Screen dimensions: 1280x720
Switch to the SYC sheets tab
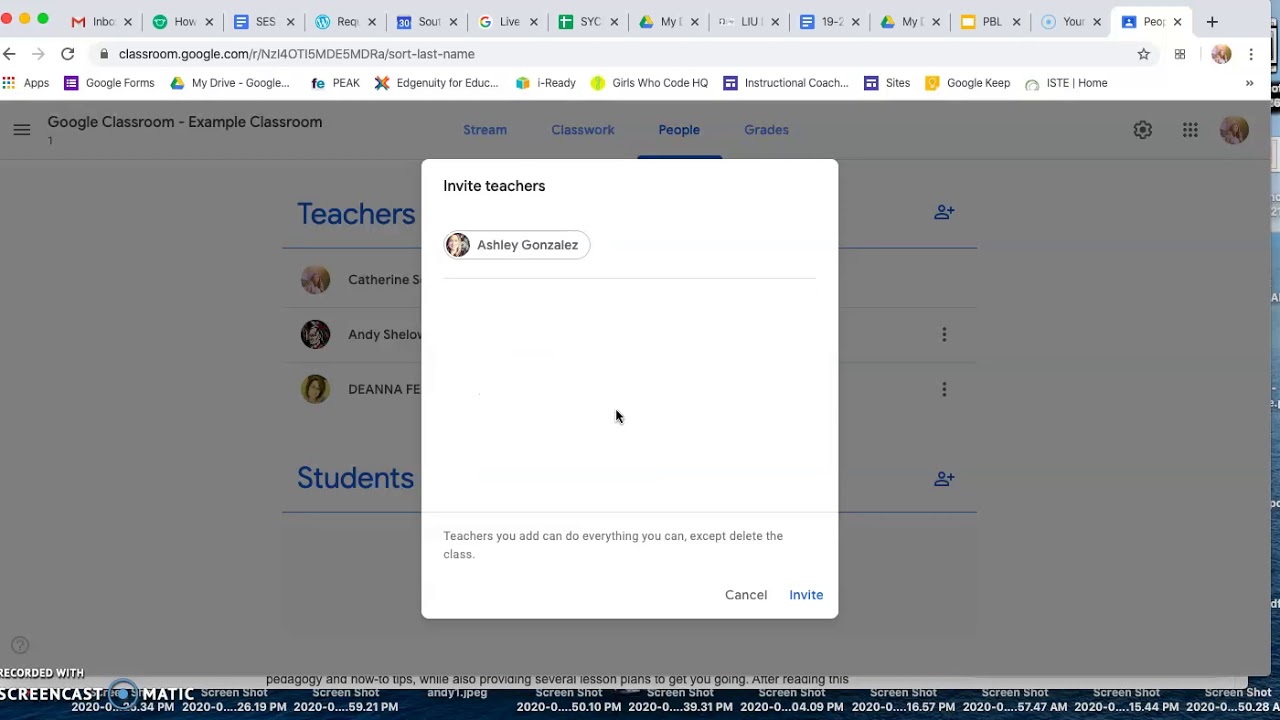(589, 21)
